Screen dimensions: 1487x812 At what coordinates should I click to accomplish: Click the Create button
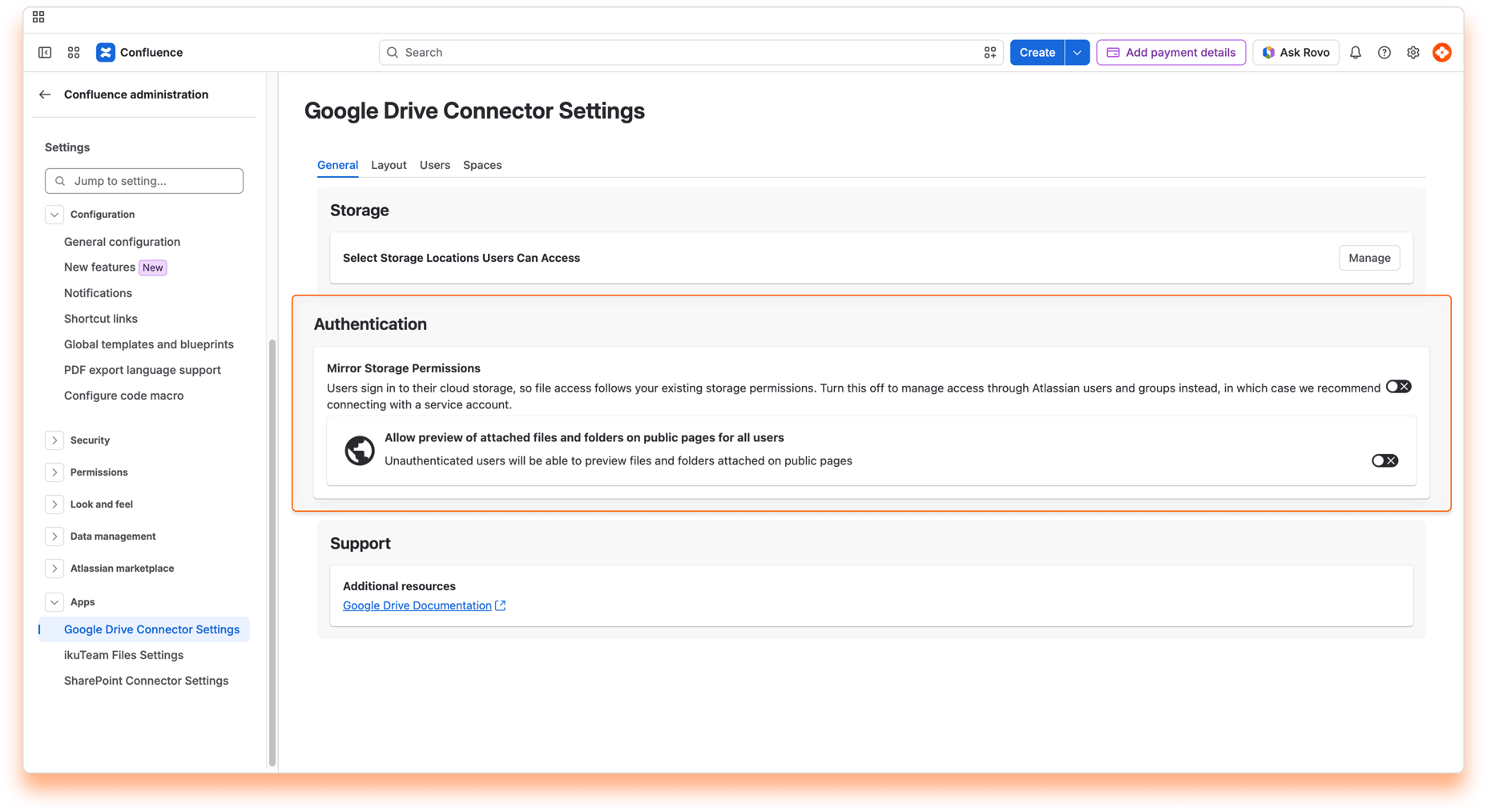pyautogui.click(x=1037, y=52)
